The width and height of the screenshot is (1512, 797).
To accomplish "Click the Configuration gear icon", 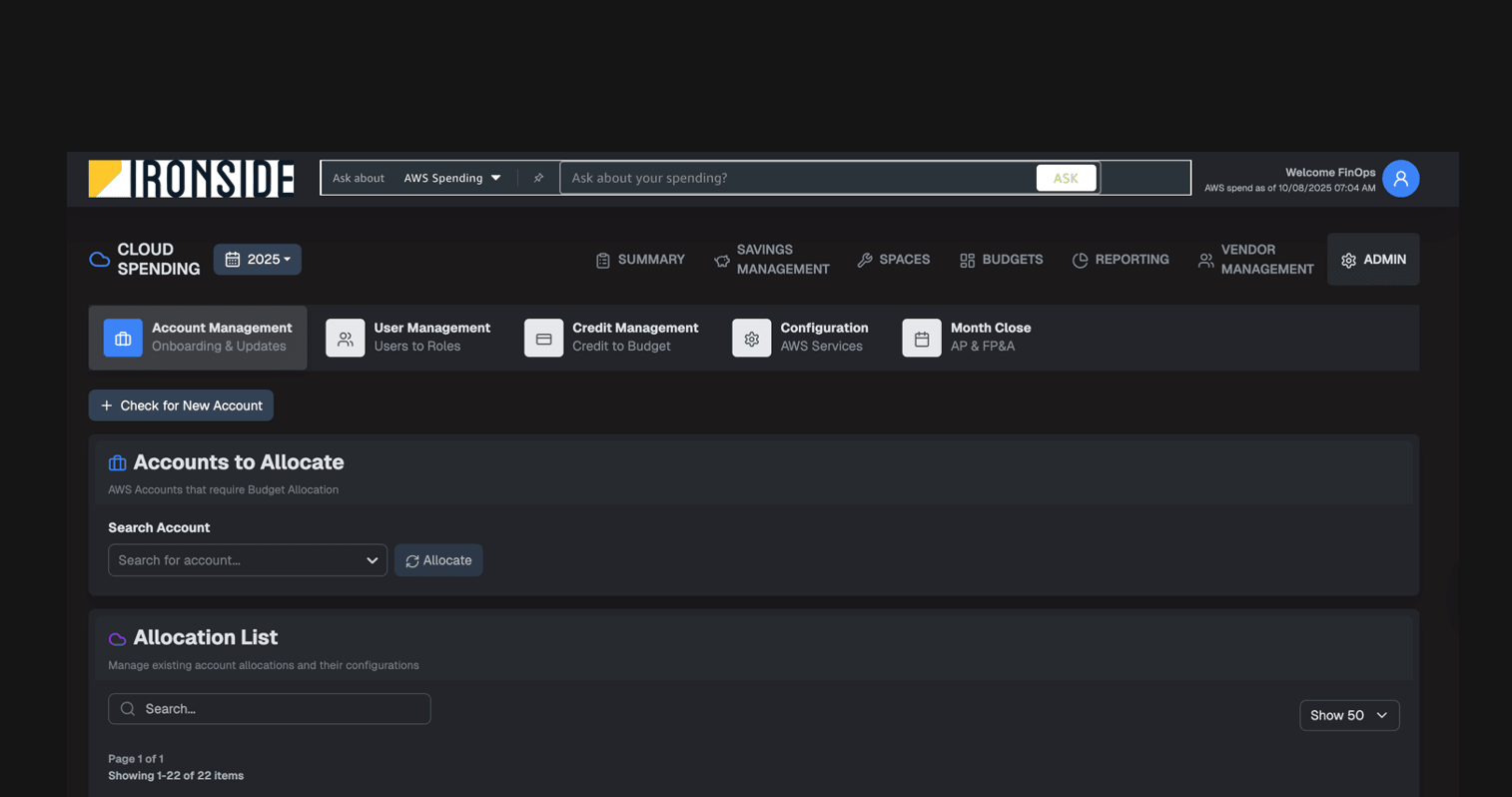I will tap(751, 338).
